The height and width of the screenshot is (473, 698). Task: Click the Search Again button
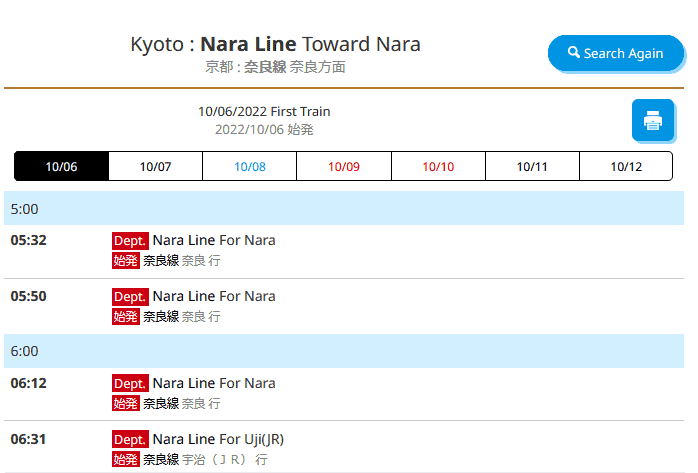pos(615,53)
